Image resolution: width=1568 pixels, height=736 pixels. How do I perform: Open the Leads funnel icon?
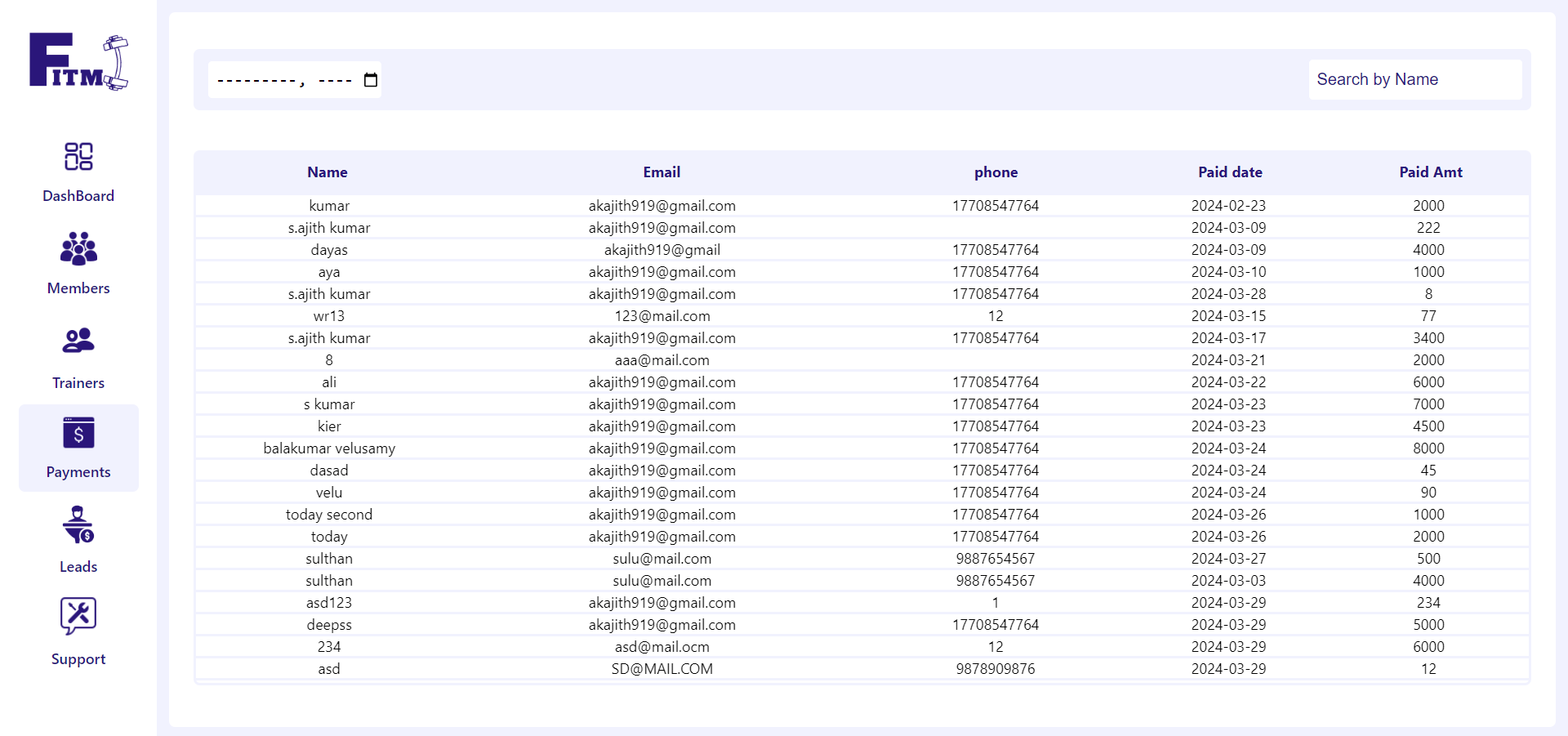pos(78,525)
